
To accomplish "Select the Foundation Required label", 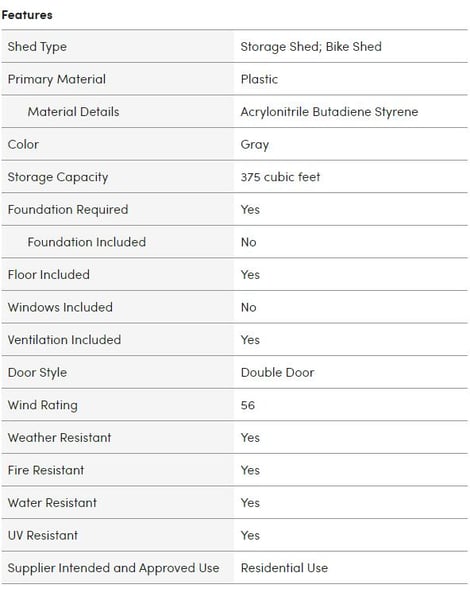I will click(x=68, y=210).
